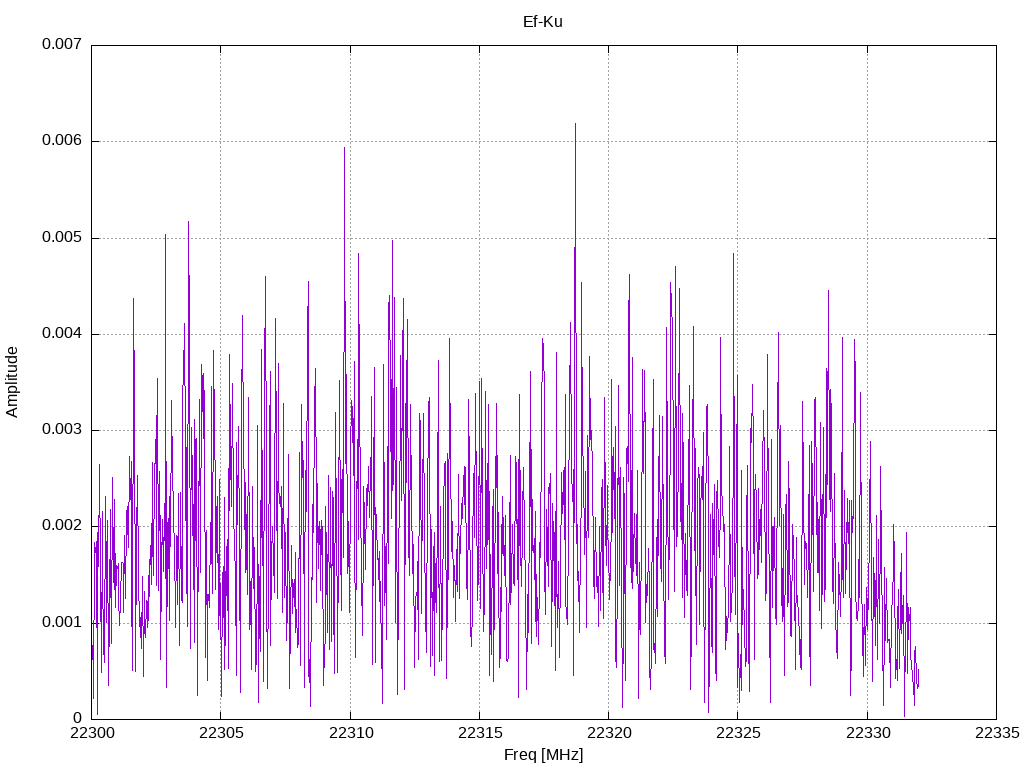The image size is (1024, 768).
Task: Click the x-axis tick label 22310
Action: point(351,733)
